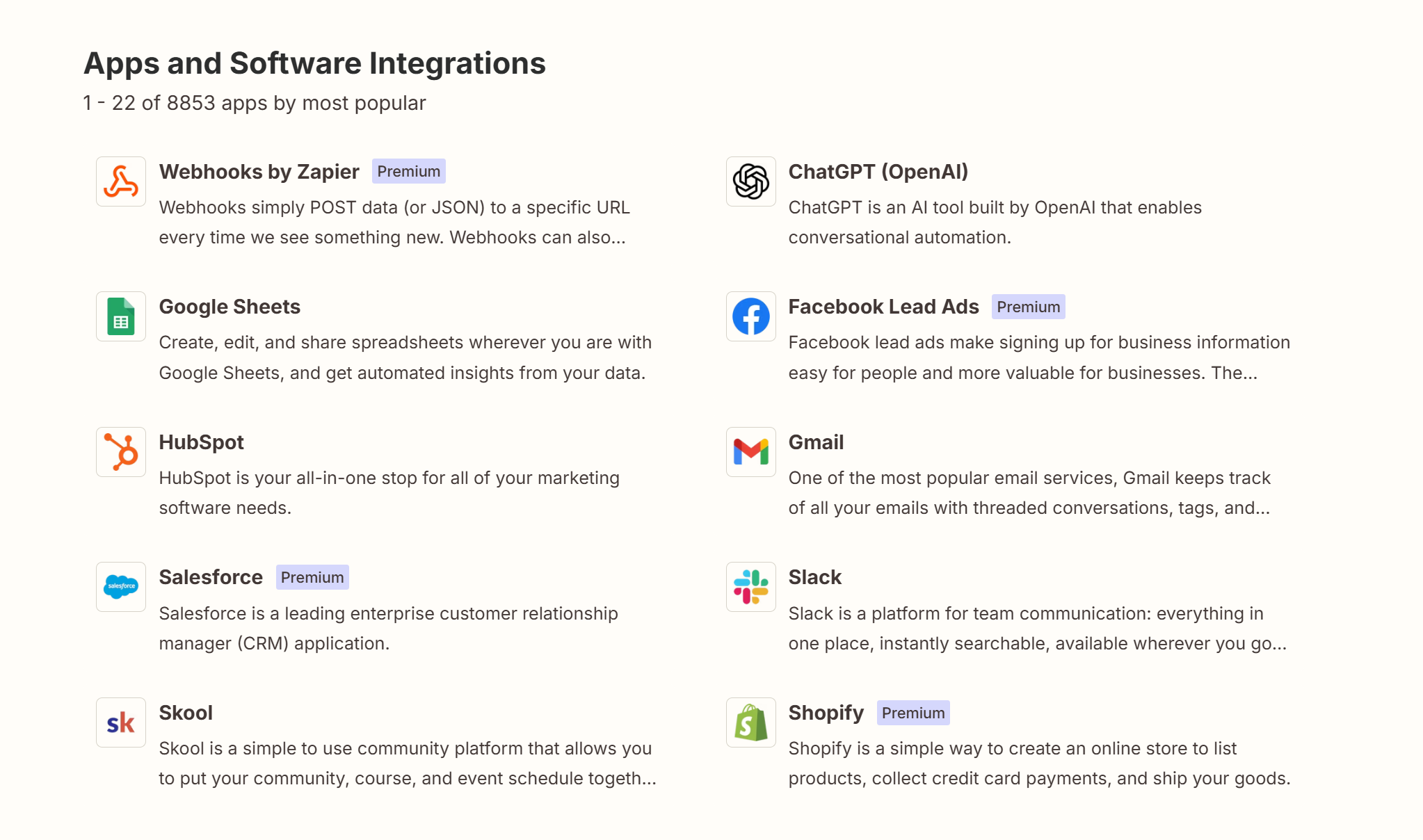Viewport: 1423px width, 840px height.
Task: Open the Webhooks by Zapier integration
Action: [x=259, y=172]
